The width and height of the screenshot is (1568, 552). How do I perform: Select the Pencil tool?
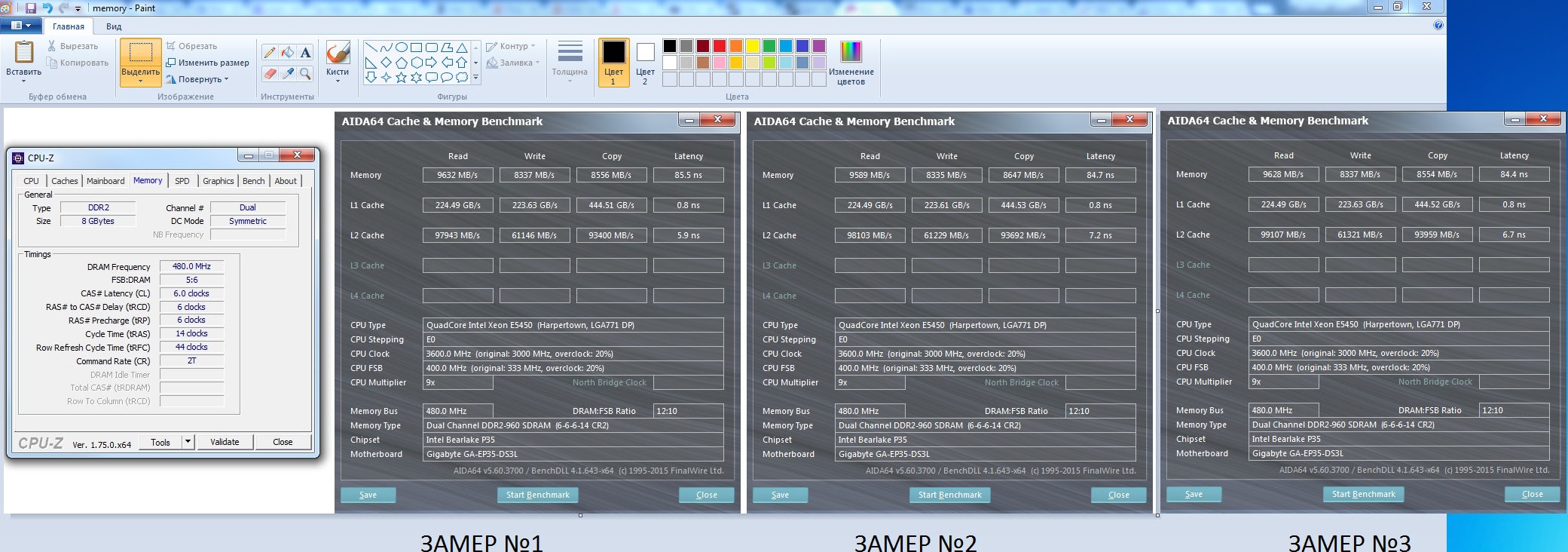pyautogui.click(x=270, y=52)
